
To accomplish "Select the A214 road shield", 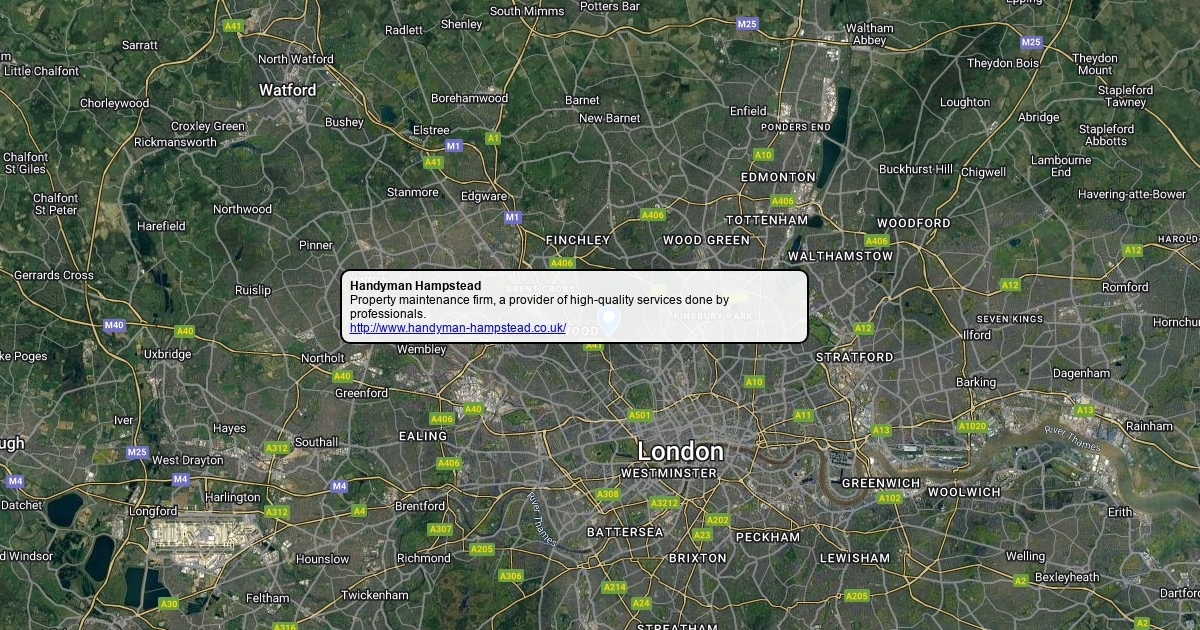I will 614,587.
